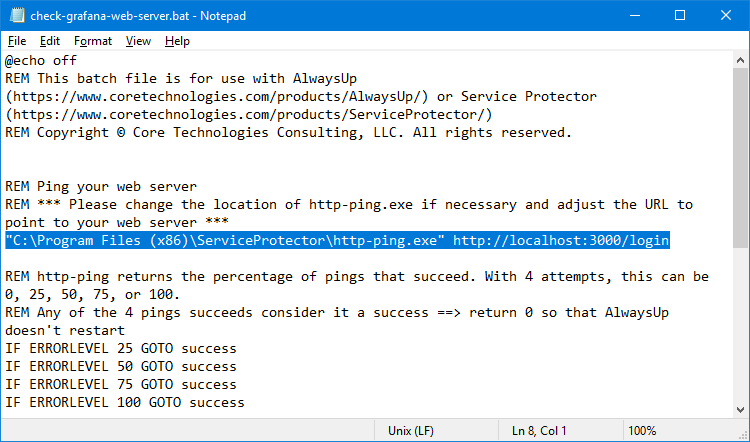Click the scroll down arrow
This screenshot has width=750, height=442.
(x=740, y=409)
